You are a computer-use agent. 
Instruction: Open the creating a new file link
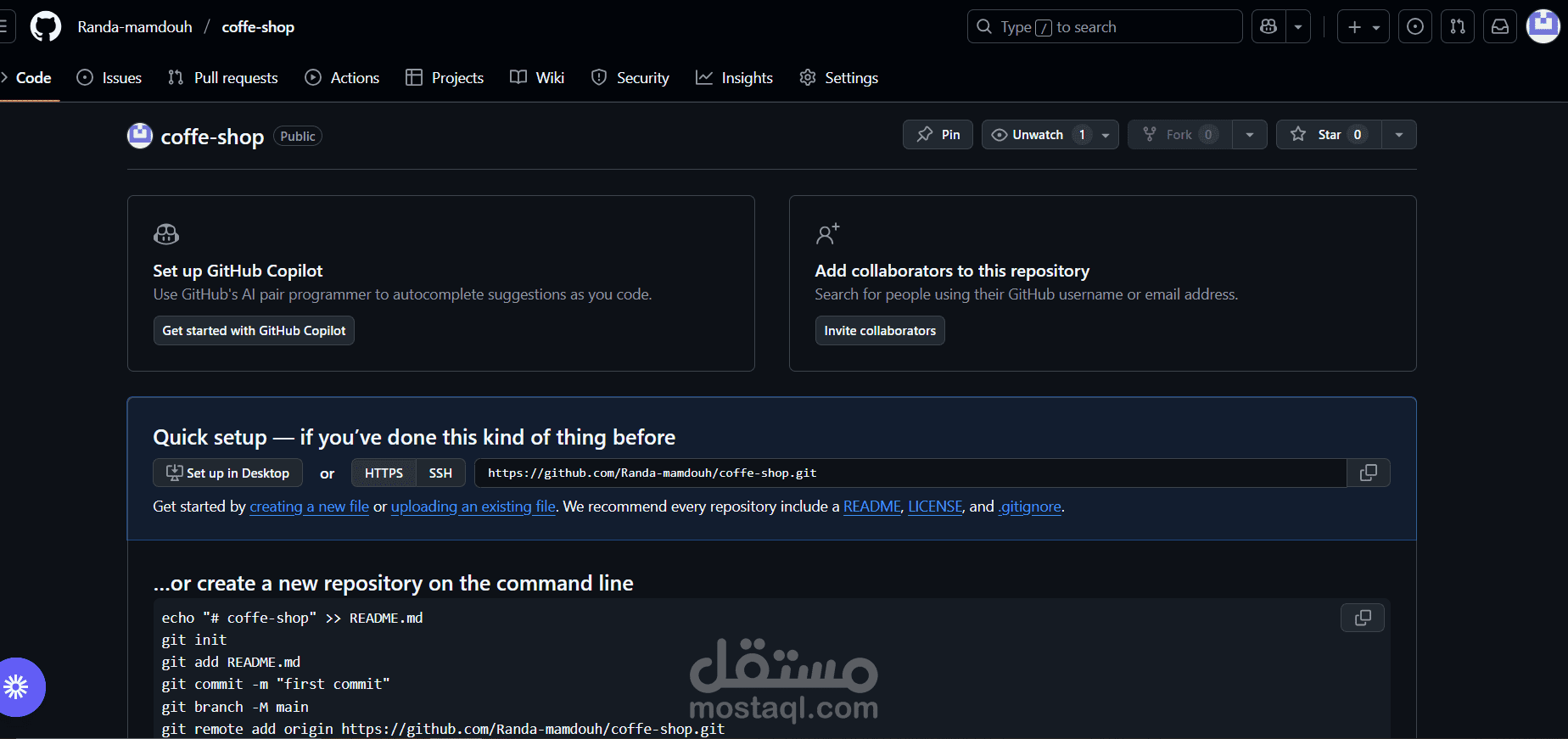[x=309, y=507]
